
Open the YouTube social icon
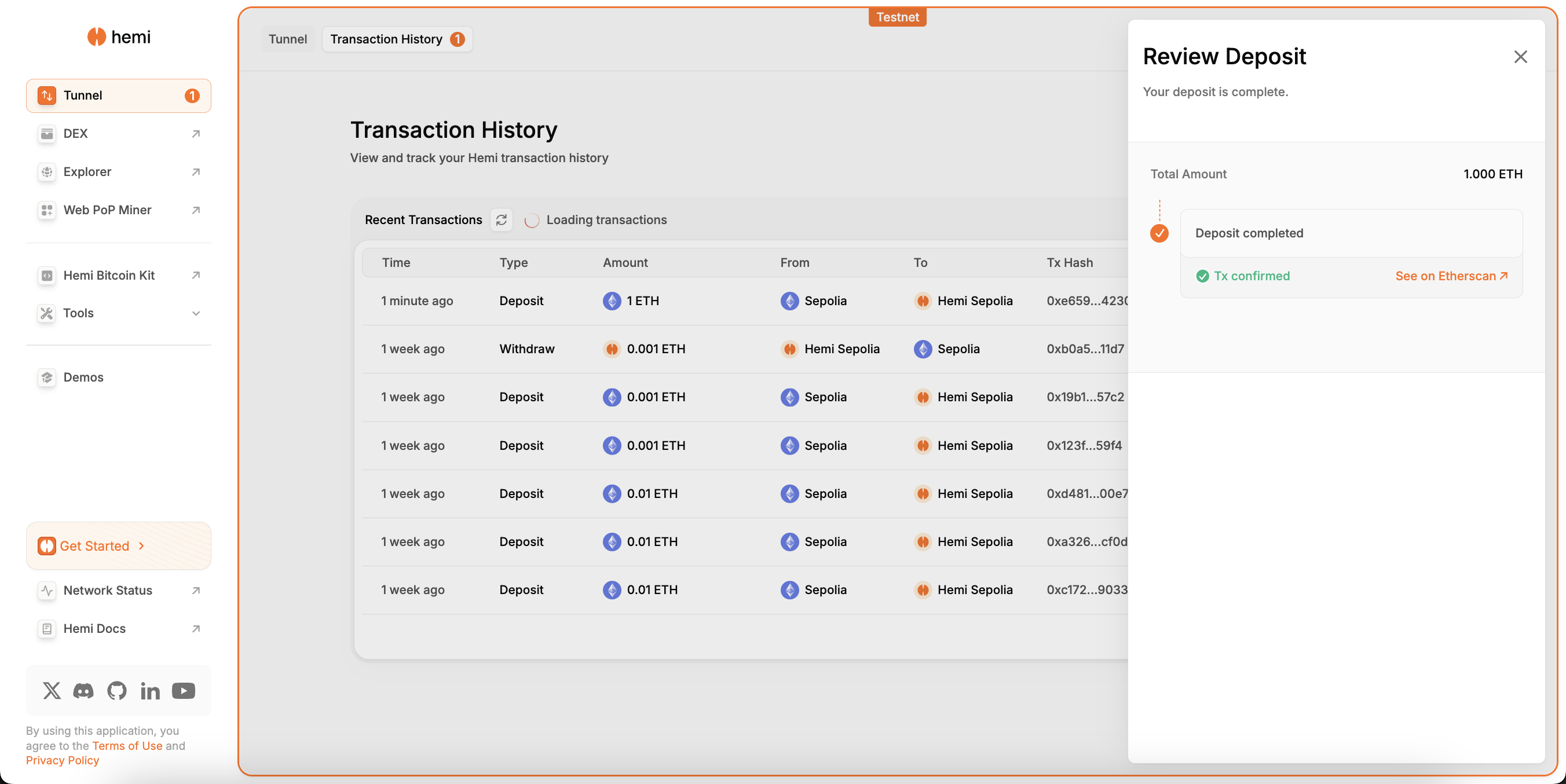tap(184, 690)
